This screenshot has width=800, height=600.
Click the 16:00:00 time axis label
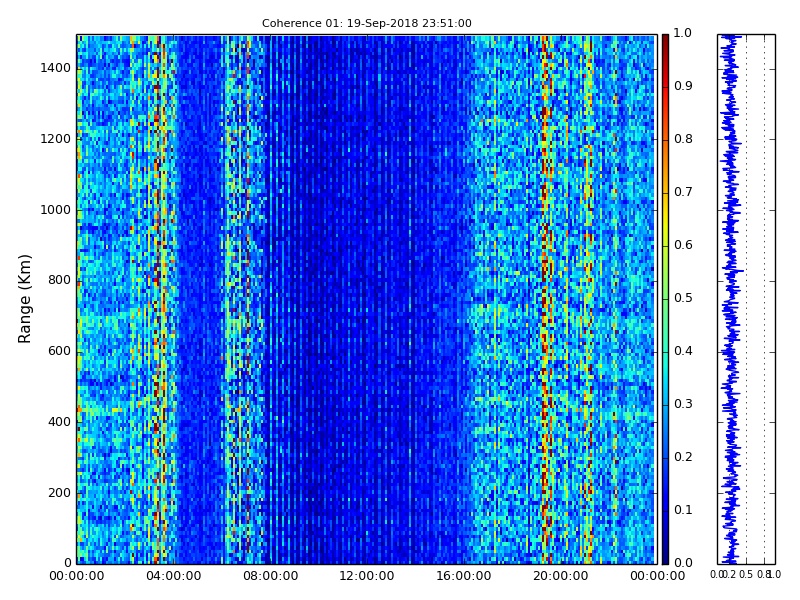pyautogui.click(x=463, y=576)
